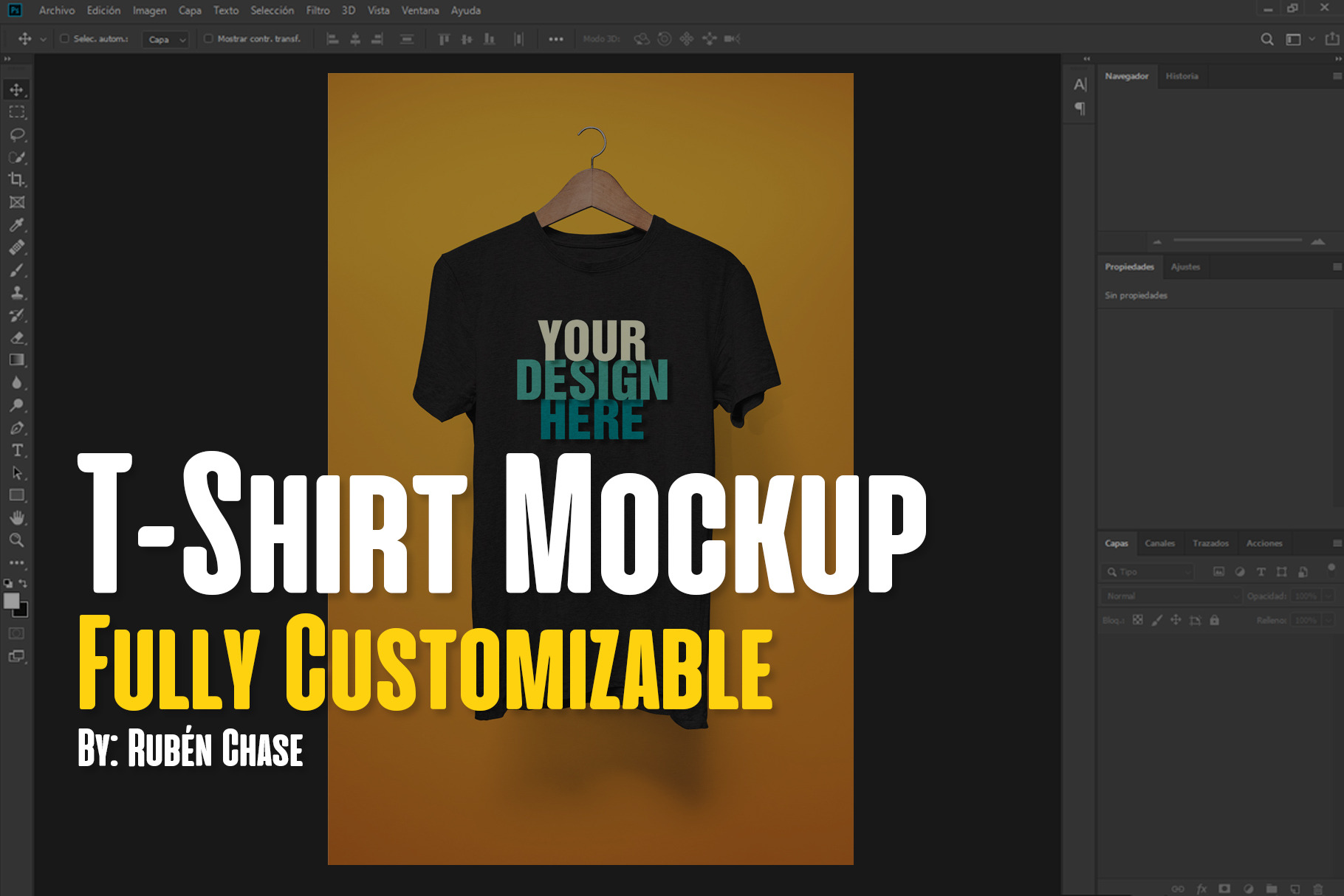The width and height of the screenshot is (1344, 896).
Task: Open the Acciones tab
Action: click(x=1264, y=543)
